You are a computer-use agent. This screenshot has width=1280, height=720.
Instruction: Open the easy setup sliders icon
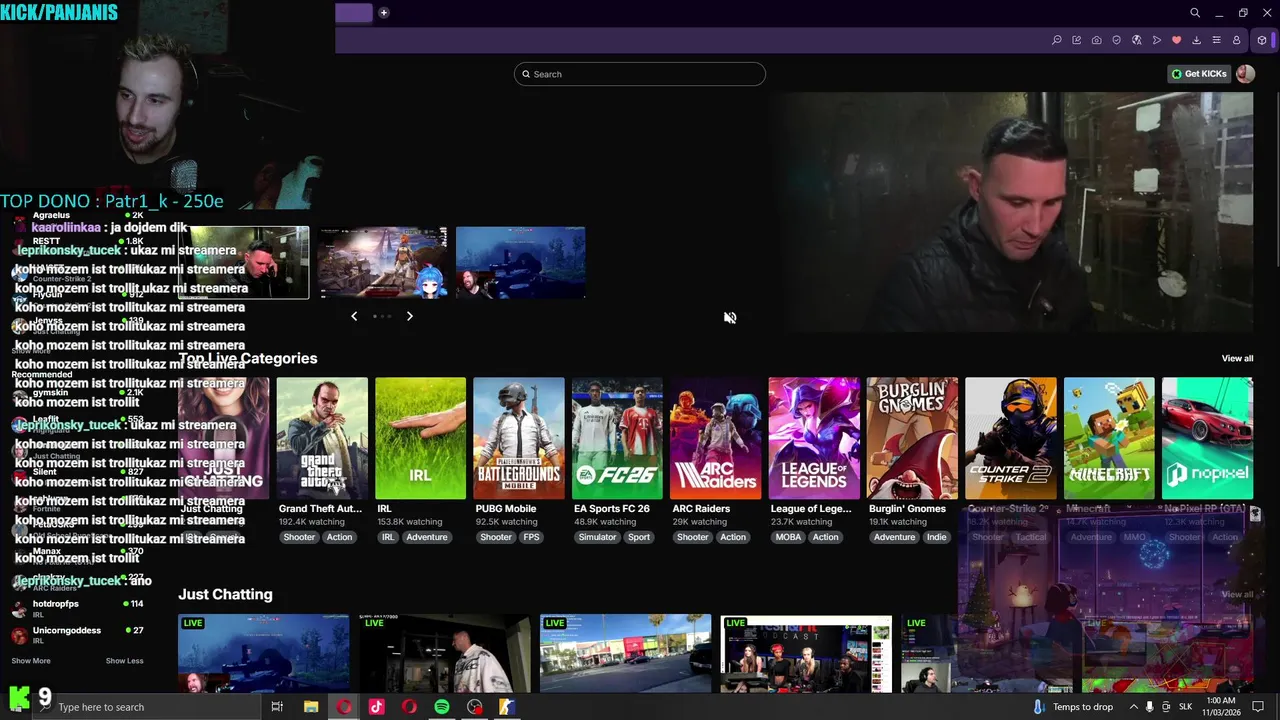click(1217, 40)
